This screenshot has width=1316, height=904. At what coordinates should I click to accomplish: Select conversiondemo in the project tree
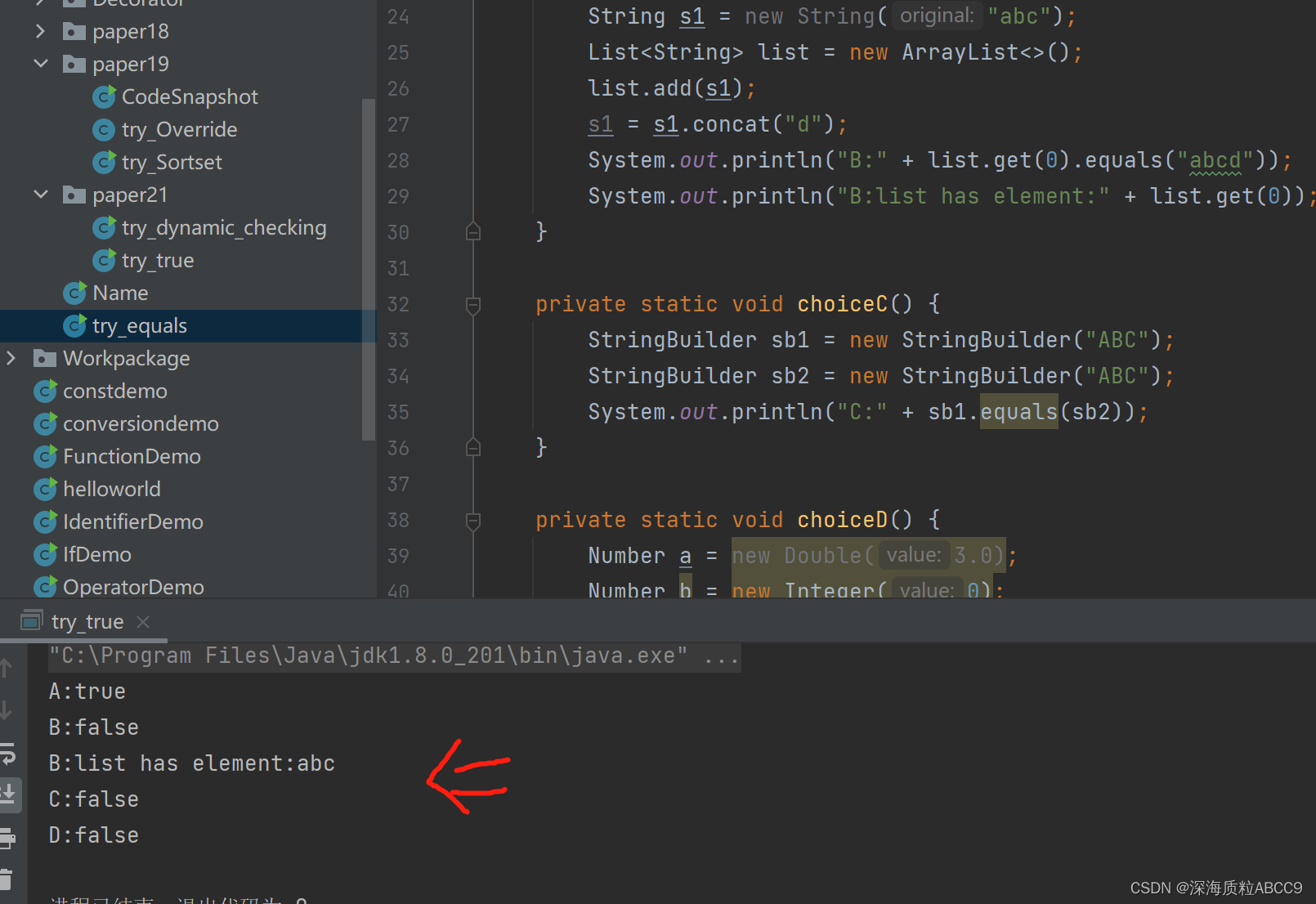pyautogui.click(x=141, y=423)
